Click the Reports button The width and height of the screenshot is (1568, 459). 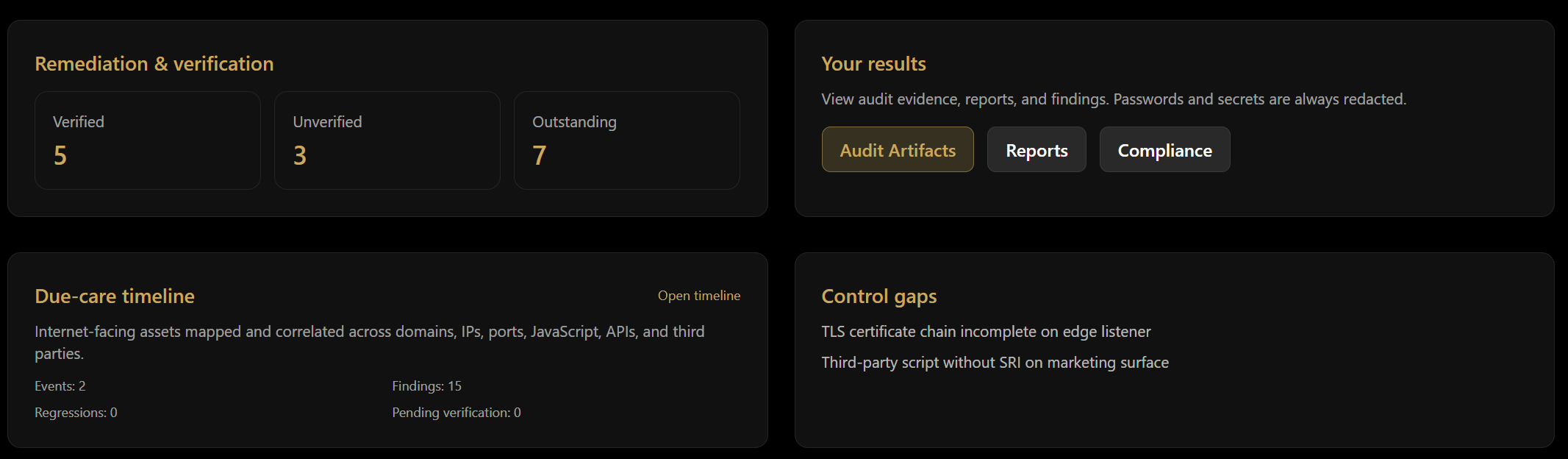pyautogui.click(x=1036, y=150)
